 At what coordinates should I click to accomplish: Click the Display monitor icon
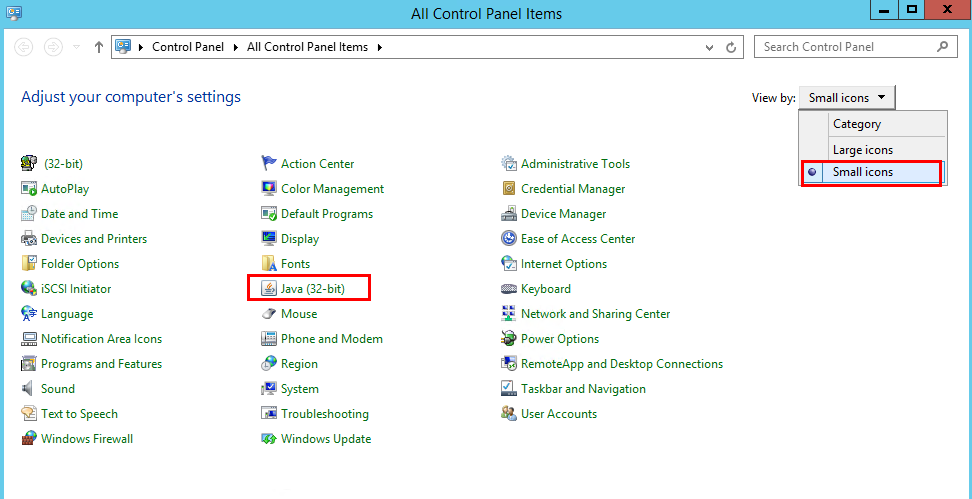[x=269, y=239]
